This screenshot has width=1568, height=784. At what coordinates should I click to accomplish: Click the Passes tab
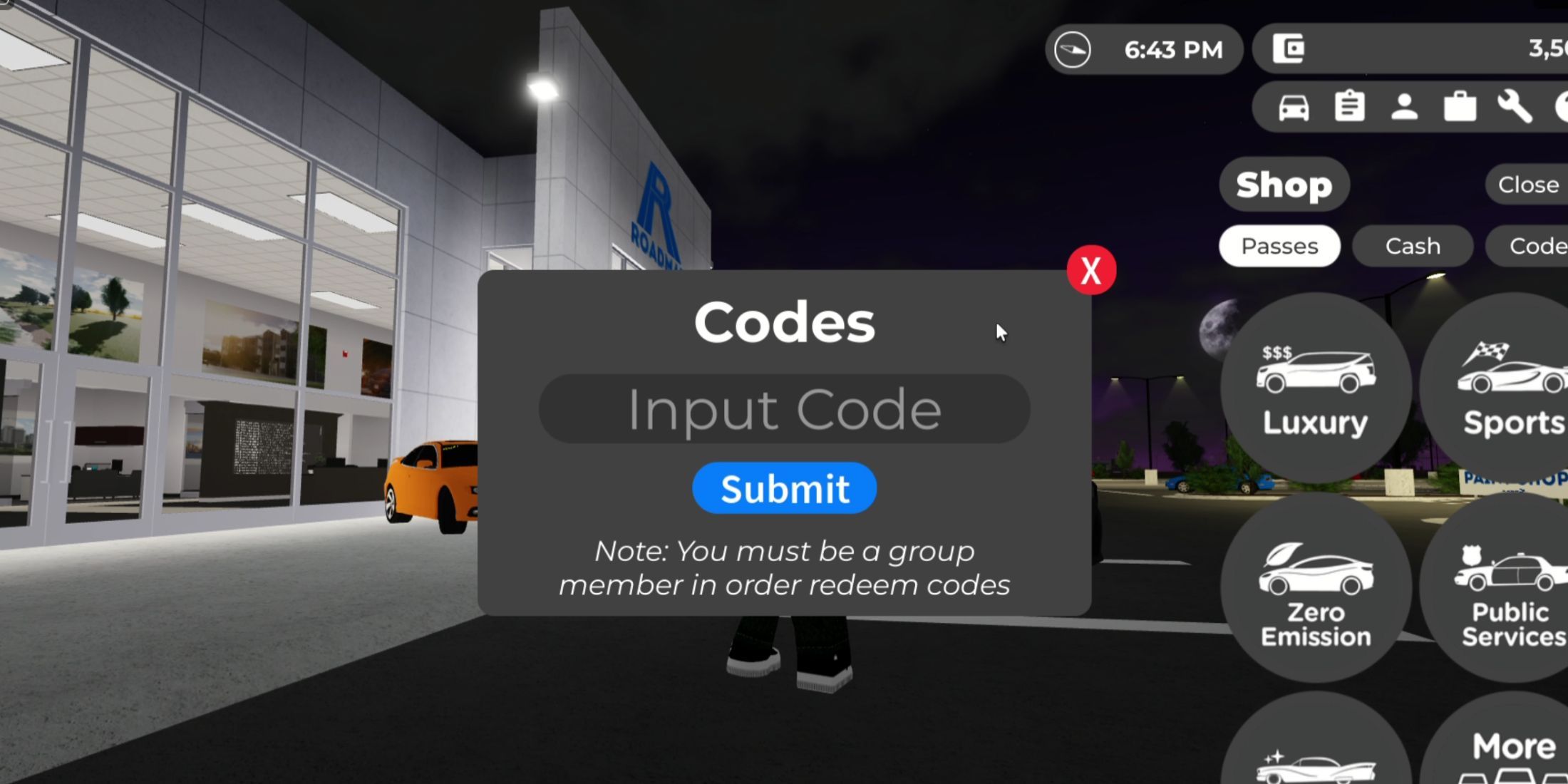click(1281, 246)
